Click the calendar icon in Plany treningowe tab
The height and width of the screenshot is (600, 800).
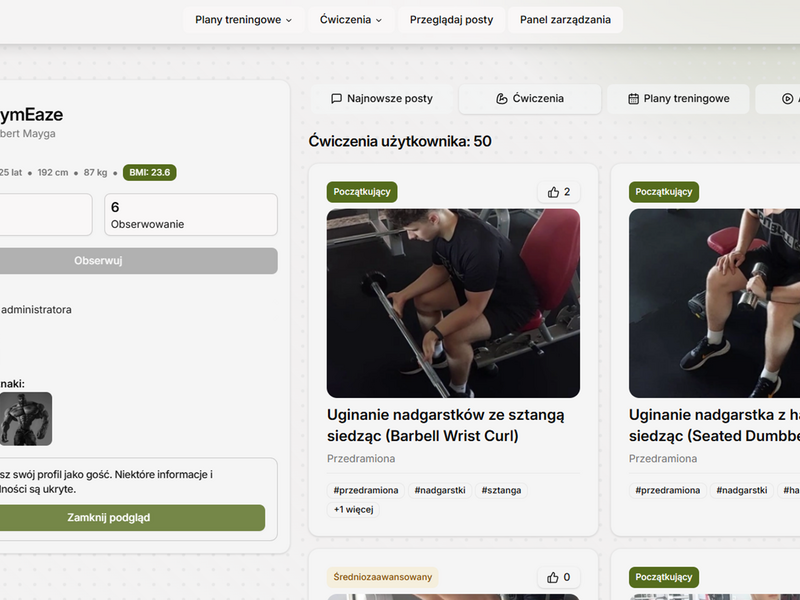click(x=633, y=99)
